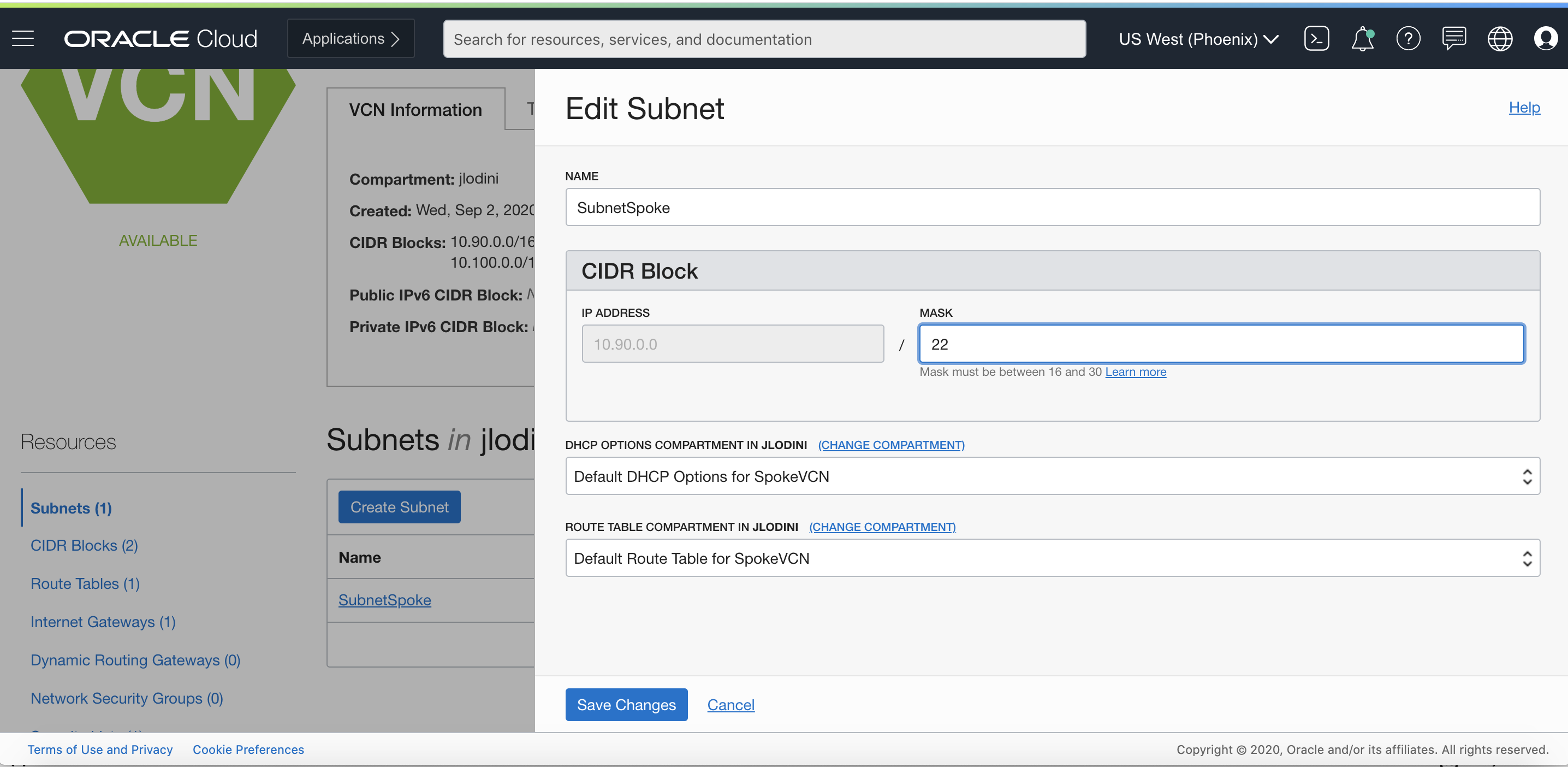Click into the Mask input field
Screen dimensions: 1568x767
[1221, 344]
